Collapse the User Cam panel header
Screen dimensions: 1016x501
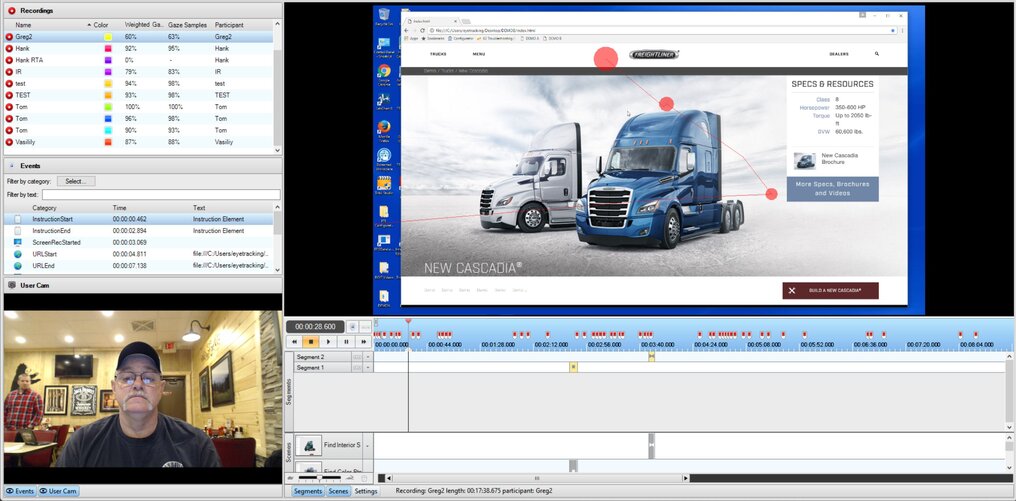coord(143,285)
